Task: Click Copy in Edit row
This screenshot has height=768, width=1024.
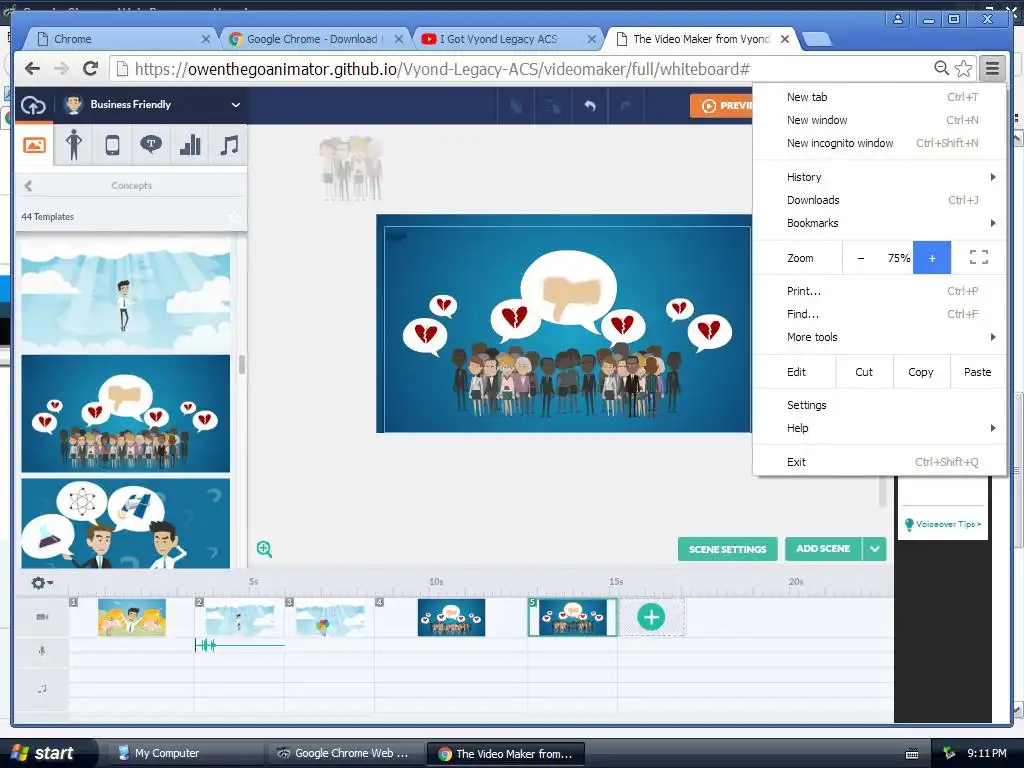Action: pos(921,372)
